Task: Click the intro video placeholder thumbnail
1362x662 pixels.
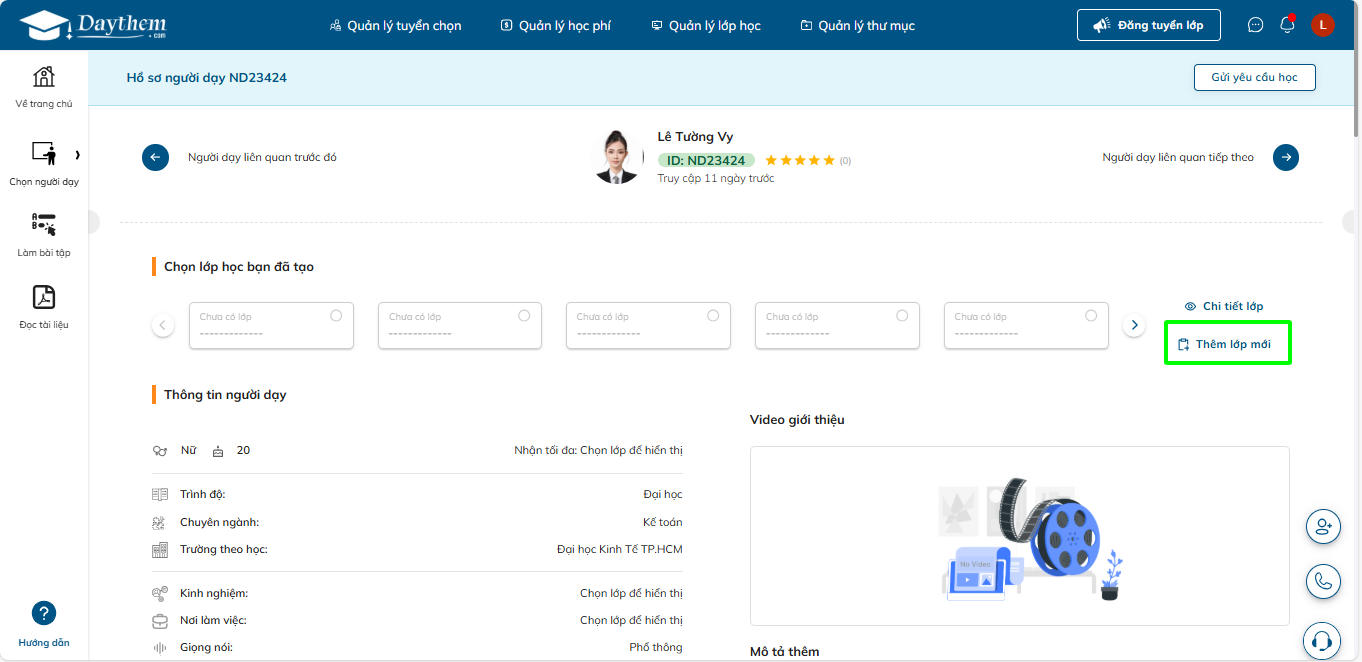Action: (x=1019, y=536)
